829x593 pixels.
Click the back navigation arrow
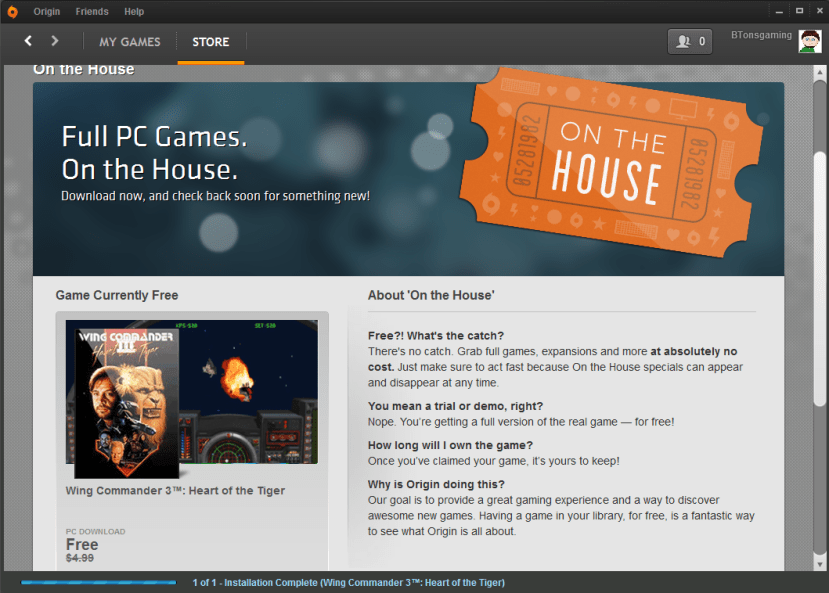click(x=27, y=41)
